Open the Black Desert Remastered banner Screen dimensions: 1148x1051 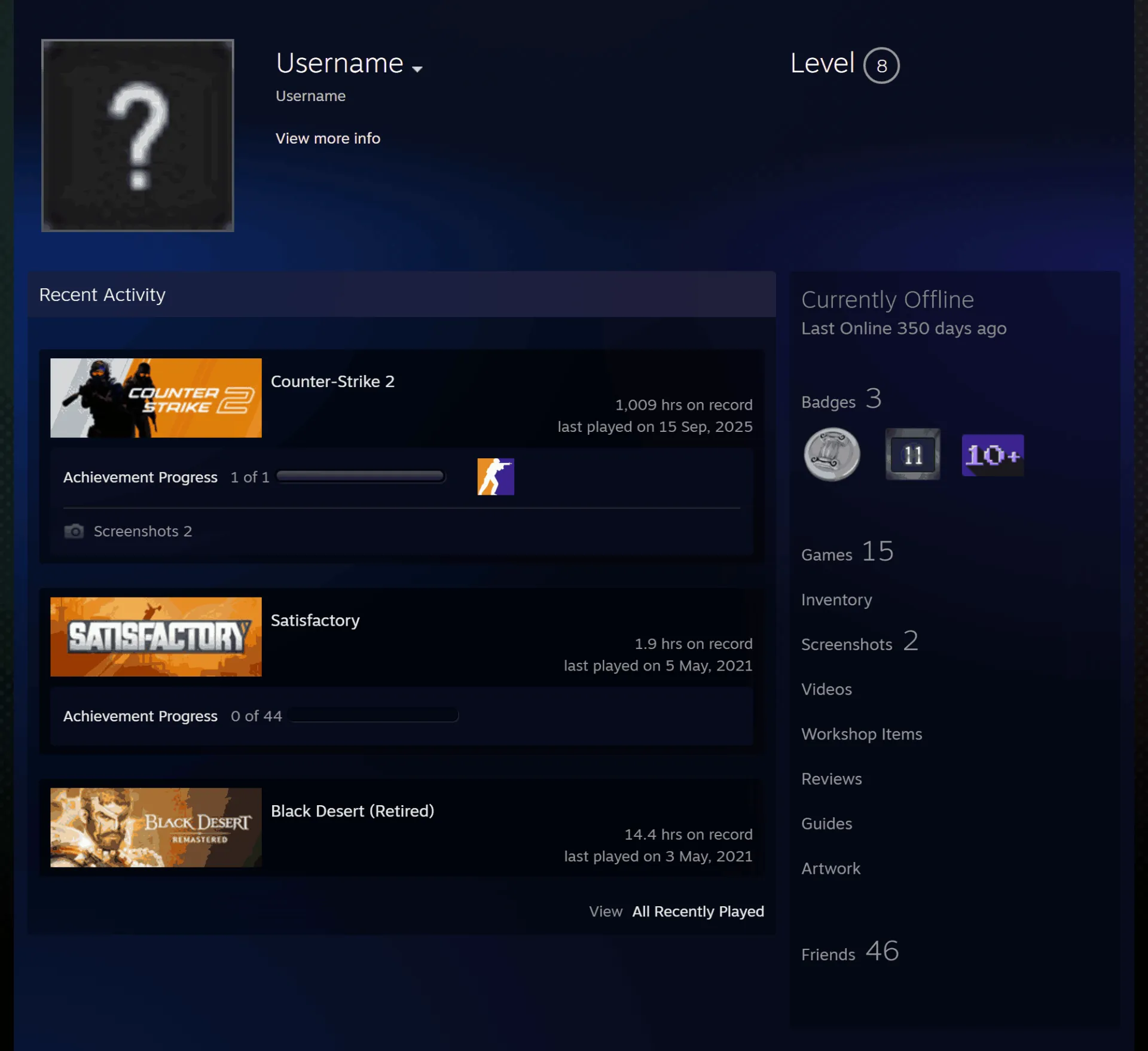click(156, 827)
